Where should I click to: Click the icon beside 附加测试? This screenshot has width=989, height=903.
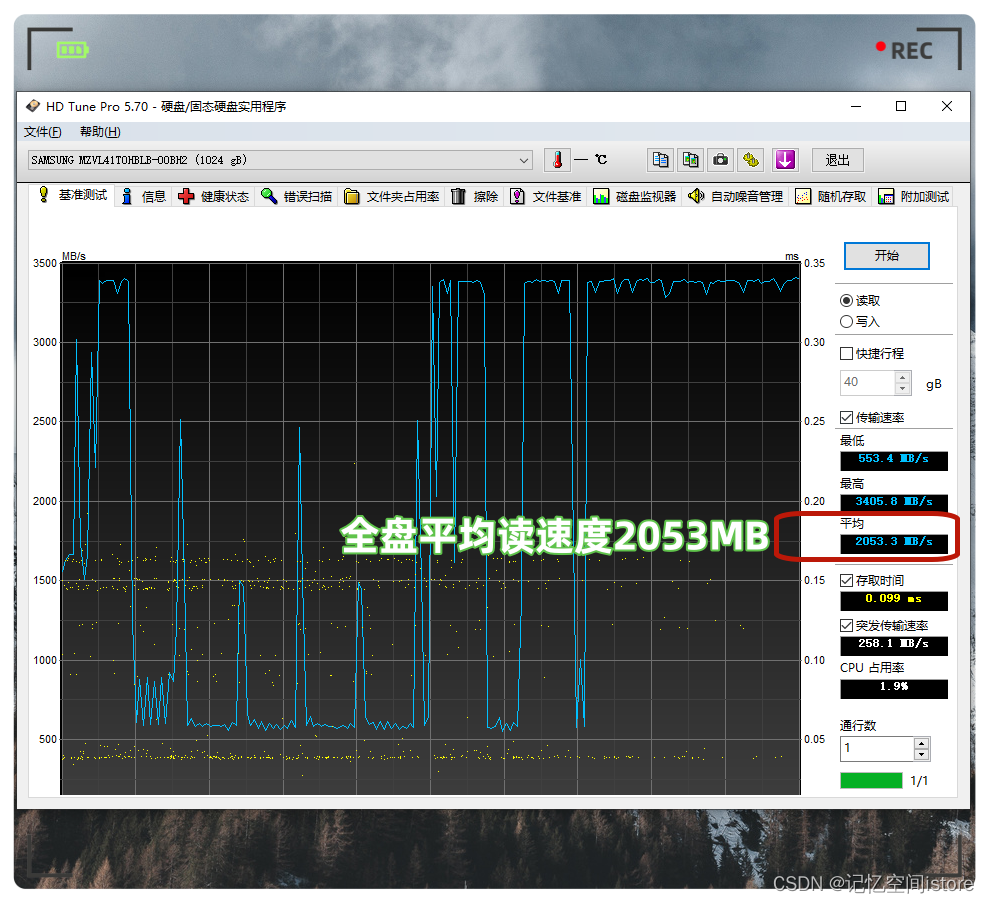click(886, 197)
